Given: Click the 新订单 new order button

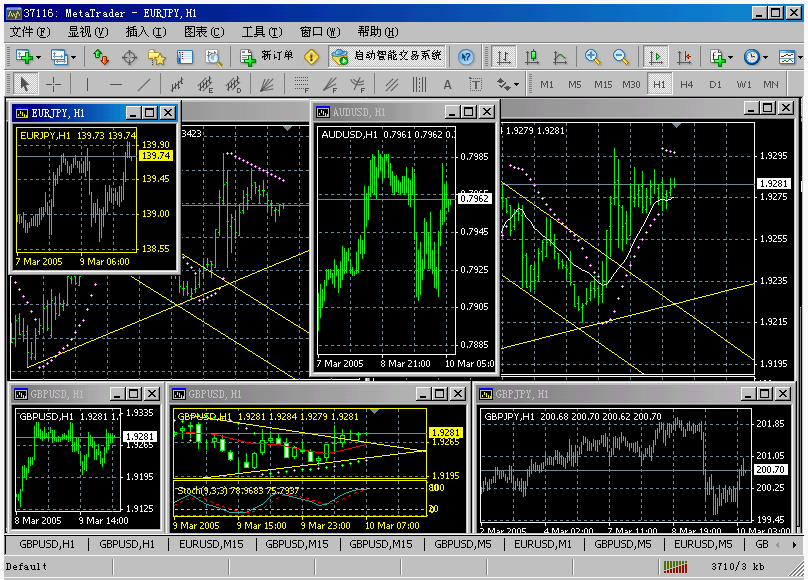Looking at the screenshot, I should click(x=267, y=57).
